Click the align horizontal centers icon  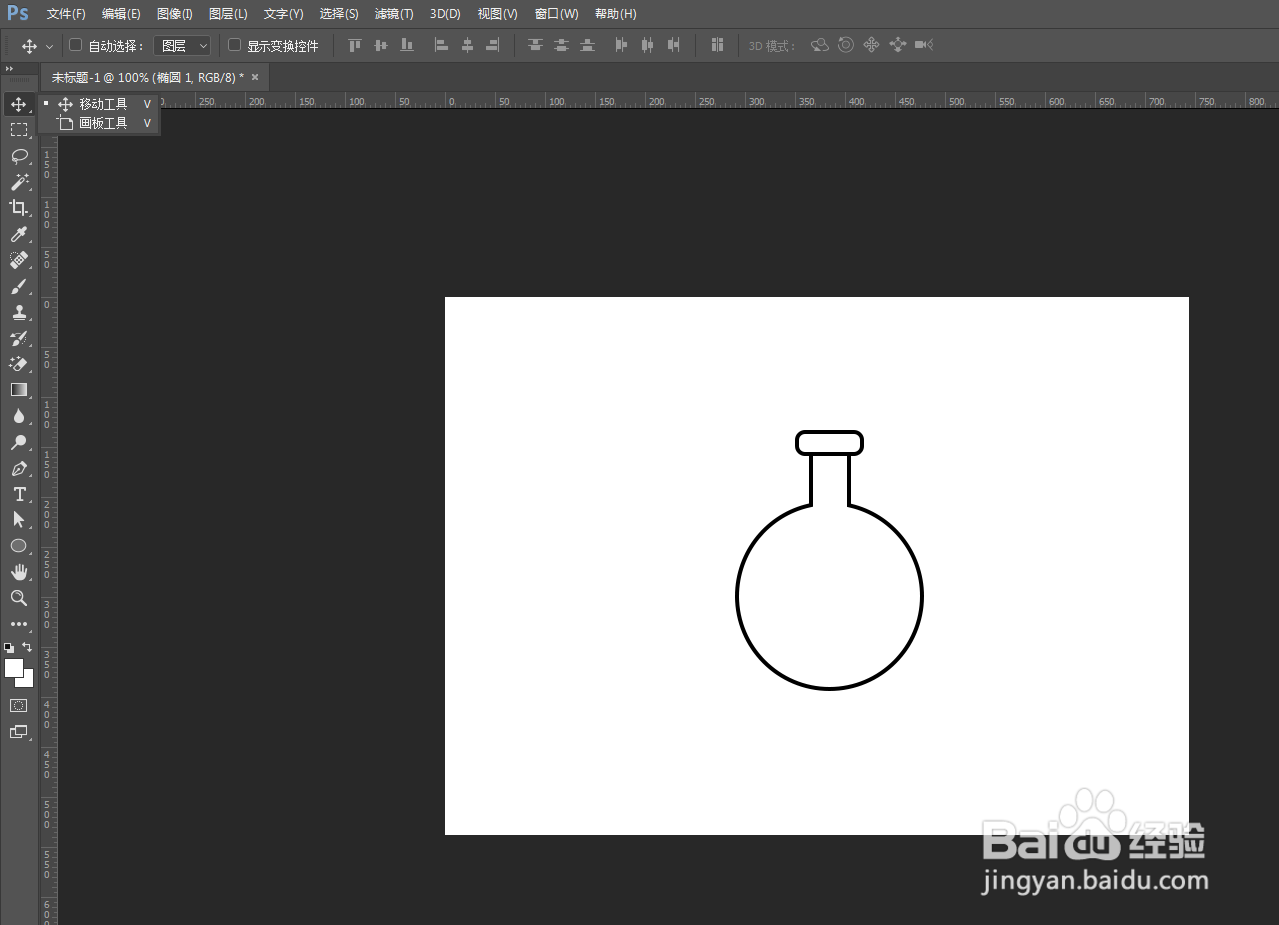pyautogui.click(x=467, y=45)
